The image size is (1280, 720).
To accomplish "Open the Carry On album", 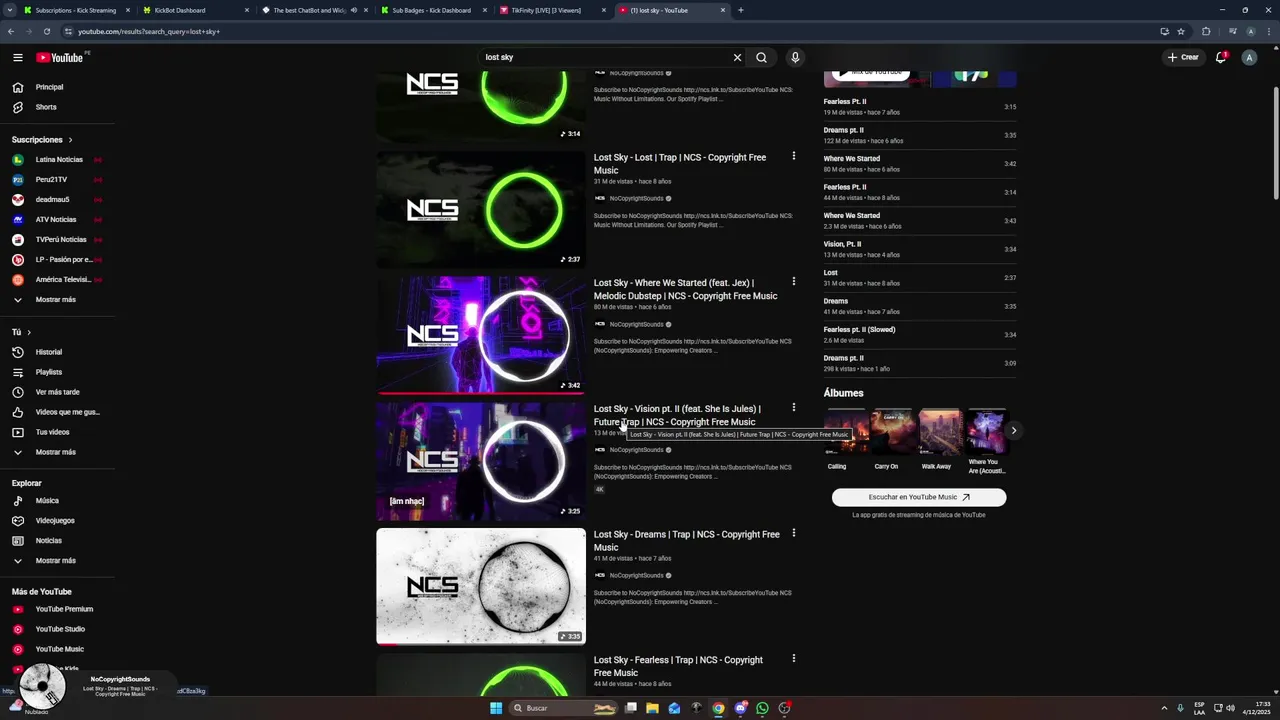I will (892, 440).
